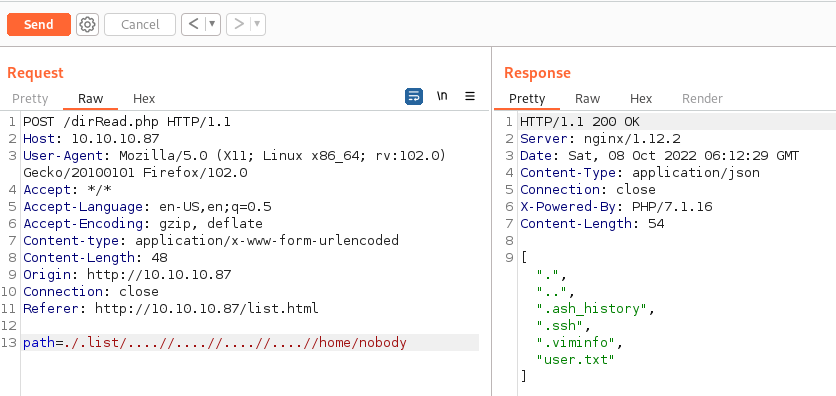Screen dimensions: 836x396
Task: Switch Request view to Hex tab
Action: [144, 99]
